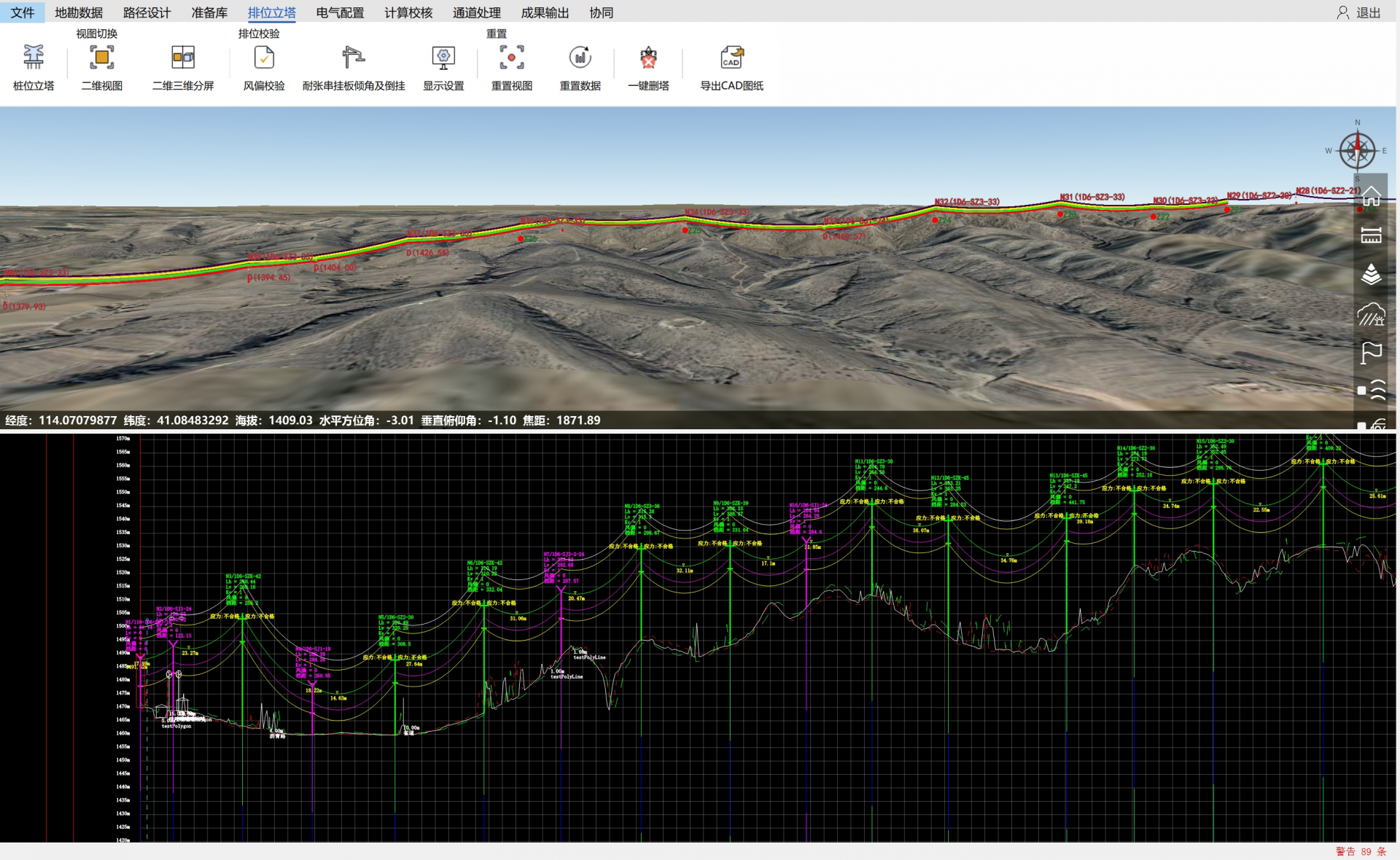Click the 桩位立塔 tower placement icon
This screenshot has width=1400, height=860.
click(34, 58)
